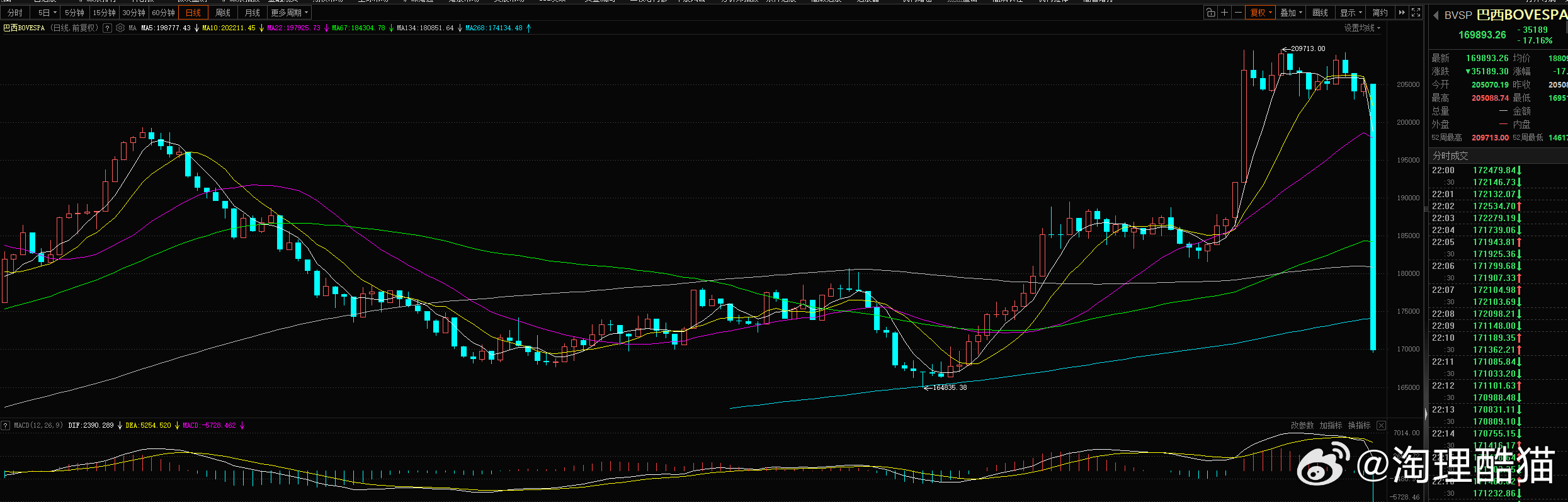The height and width of the screenshot is (502, 1568).
Task: Click the fullscreen expand icon
Action: click(x=1416, y=13)
